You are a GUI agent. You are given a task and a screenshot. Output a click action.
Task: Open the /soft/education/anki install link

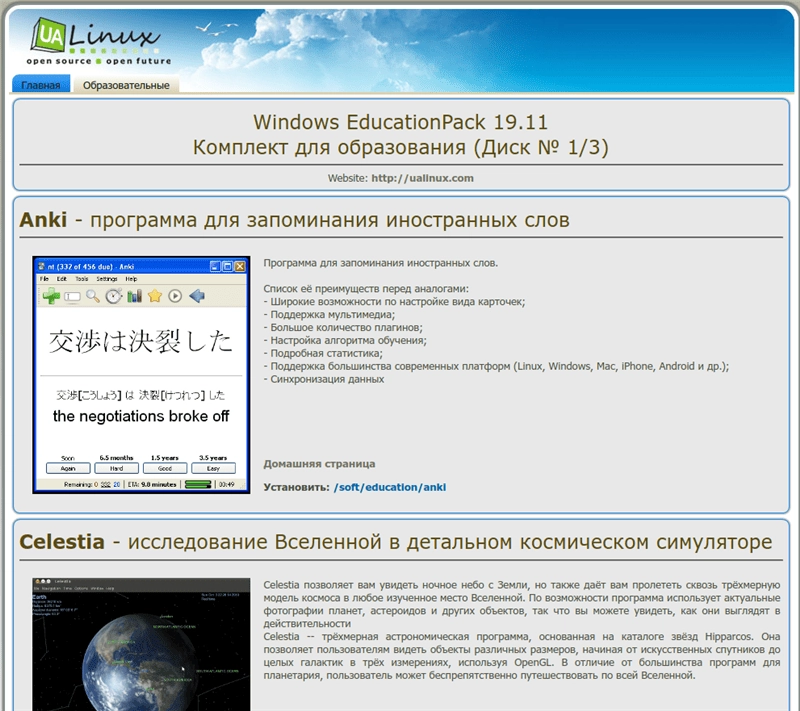tap(390, 487)
